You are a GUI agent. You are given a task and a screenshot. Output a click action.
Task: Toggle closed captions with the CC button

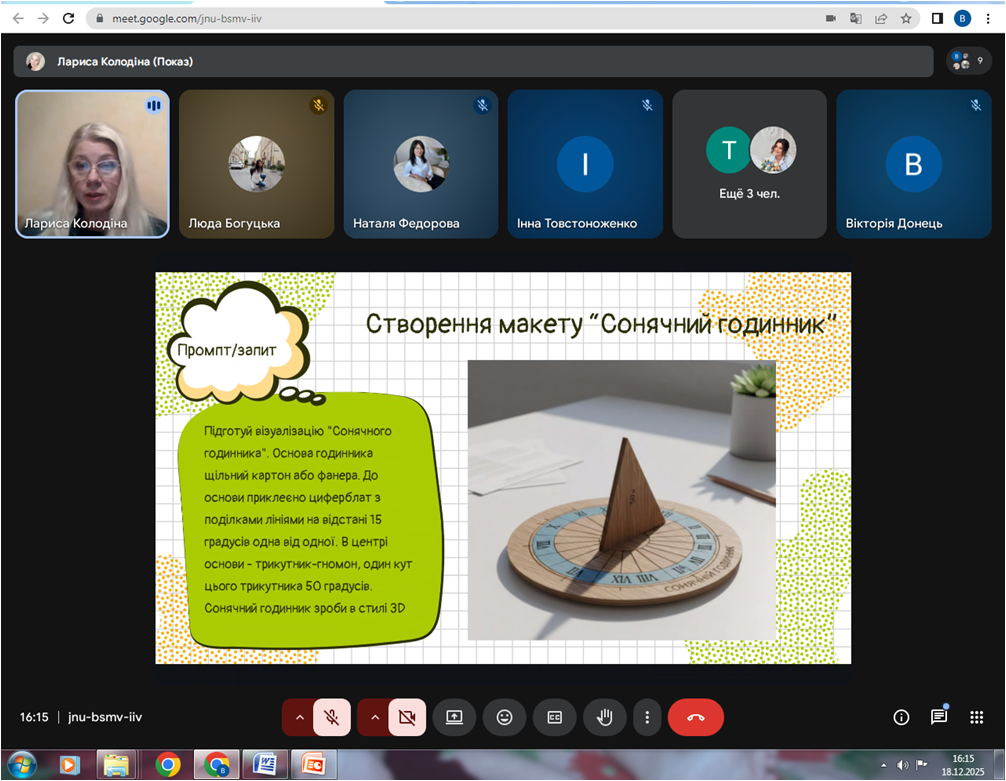pos(554,717)
